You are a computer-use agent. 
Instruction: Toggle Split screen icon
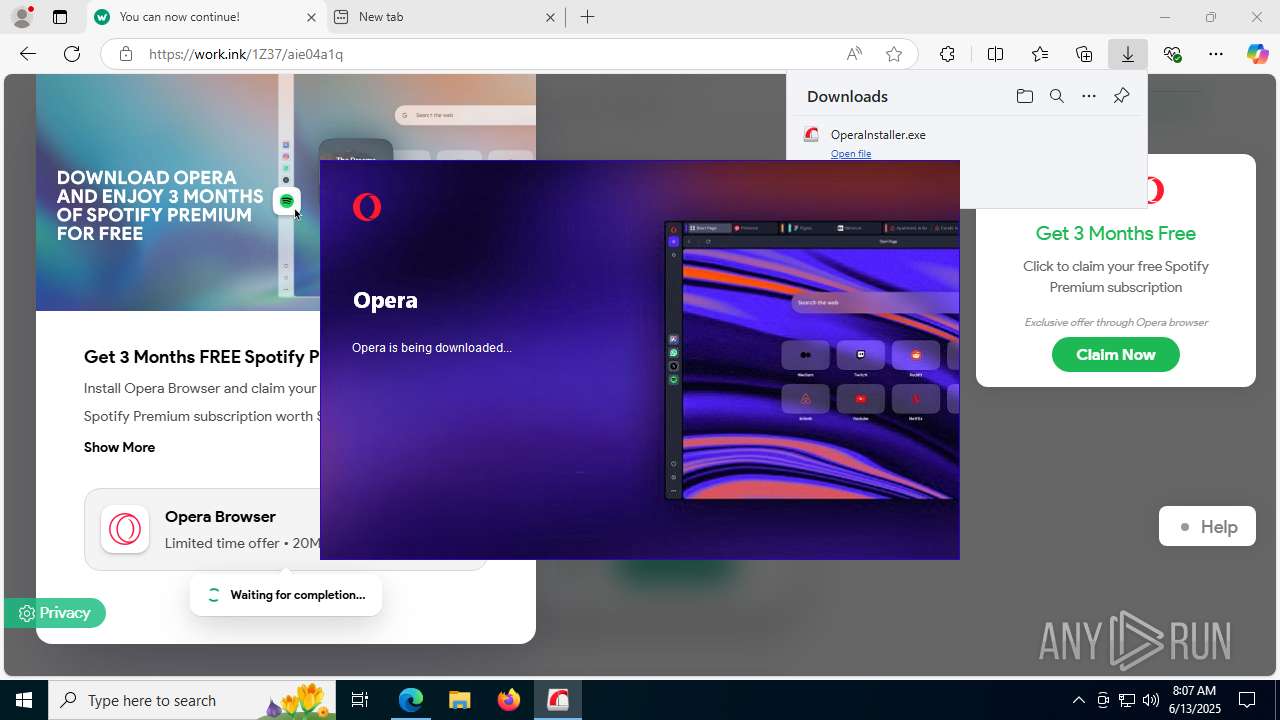click(x=995, y=54)
